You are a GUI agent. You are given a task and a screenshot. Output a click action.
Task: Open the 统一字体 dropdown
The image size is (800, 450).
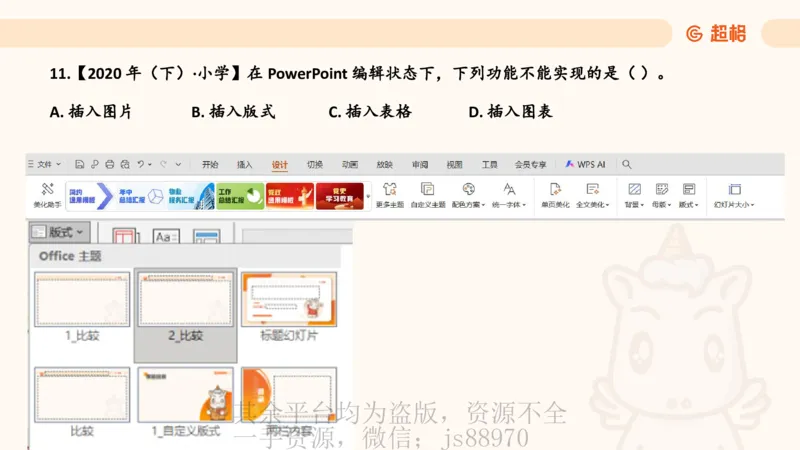[509, 195]
